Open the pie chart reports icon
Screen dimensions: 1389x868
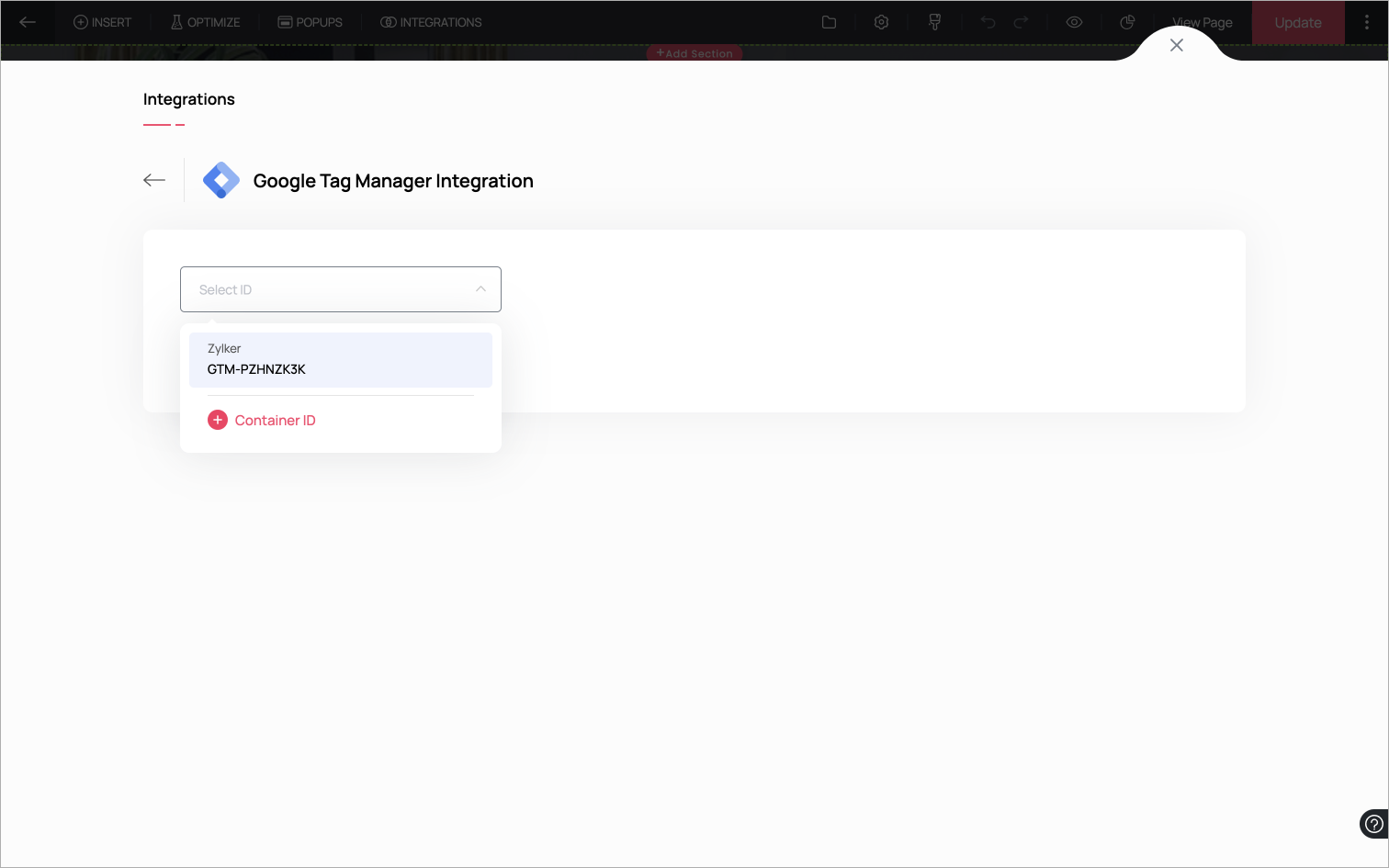coord(1127,22)
